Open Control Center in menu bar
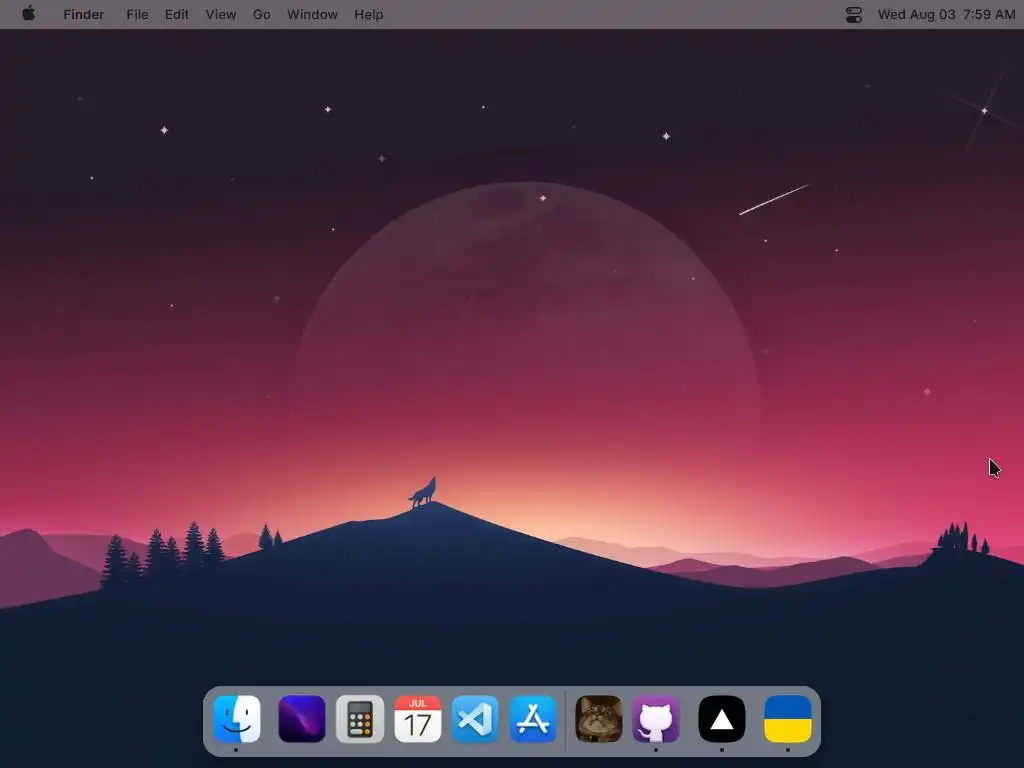 click(854, 14)
